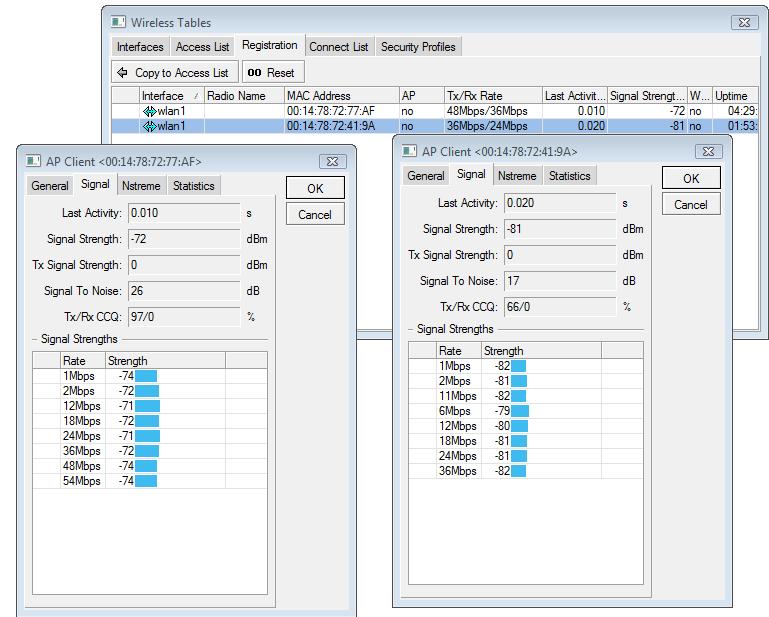Open Statistics tab in AP Client 77:AF
The height and width of the screenshot is (617, 769).
click(194, 186)
